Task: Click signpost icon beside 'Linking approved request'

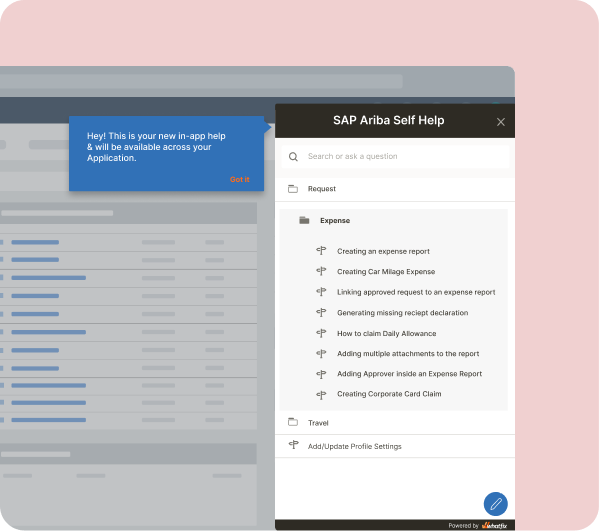Action: click(x=321, y=291)
